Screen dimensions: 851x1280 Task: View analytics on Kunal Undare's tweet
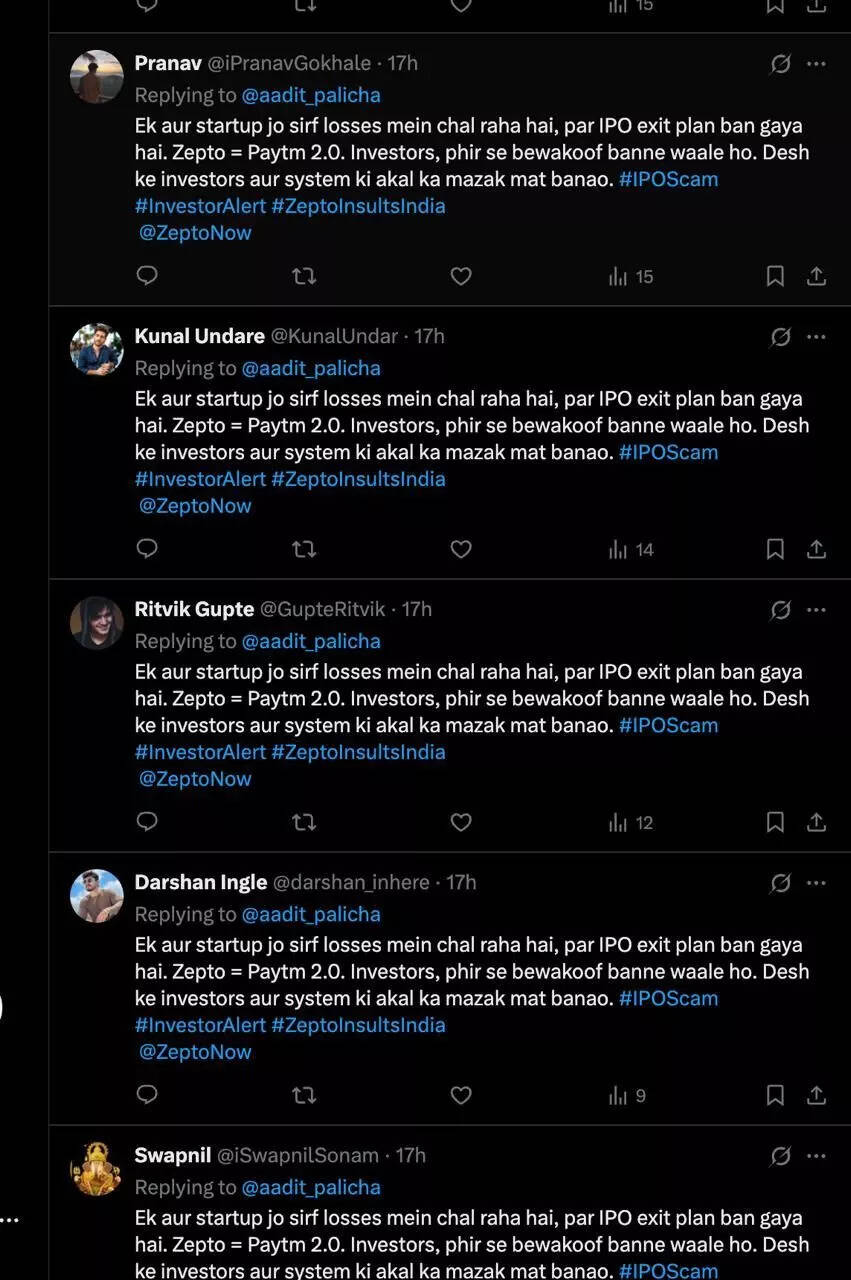631,549
